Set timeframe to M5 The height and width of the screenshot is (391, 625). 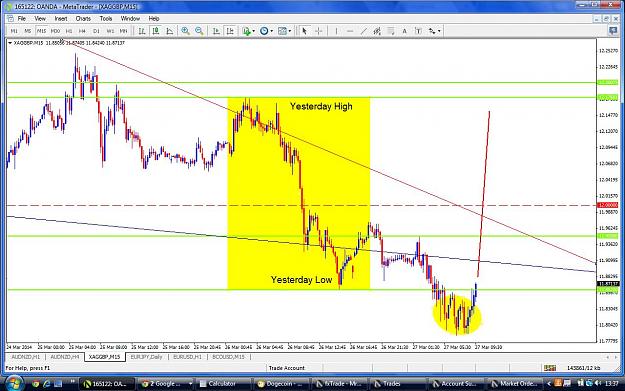tap(28, 31)
